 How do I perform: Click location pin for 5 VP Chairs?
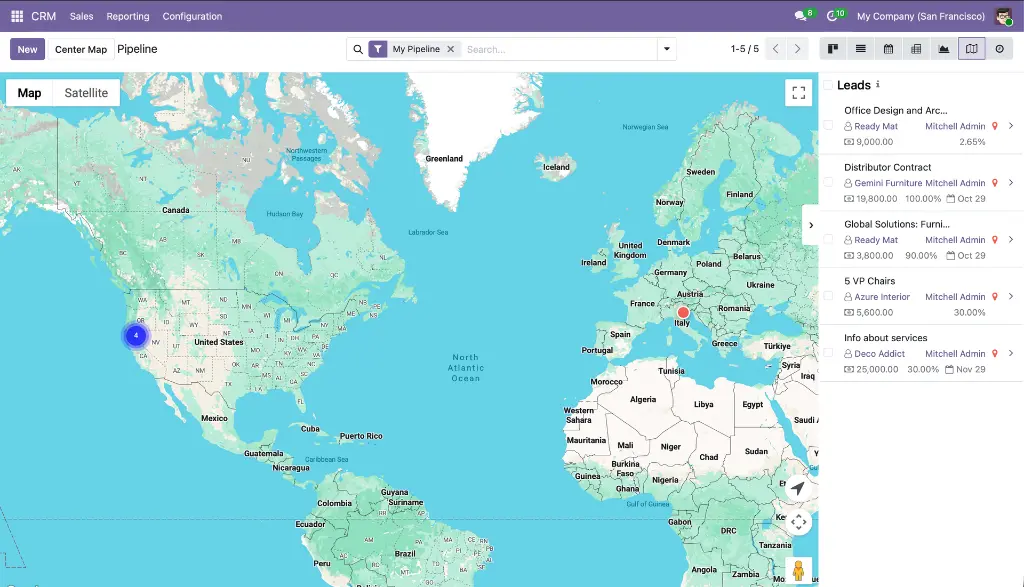click(995, 296)
